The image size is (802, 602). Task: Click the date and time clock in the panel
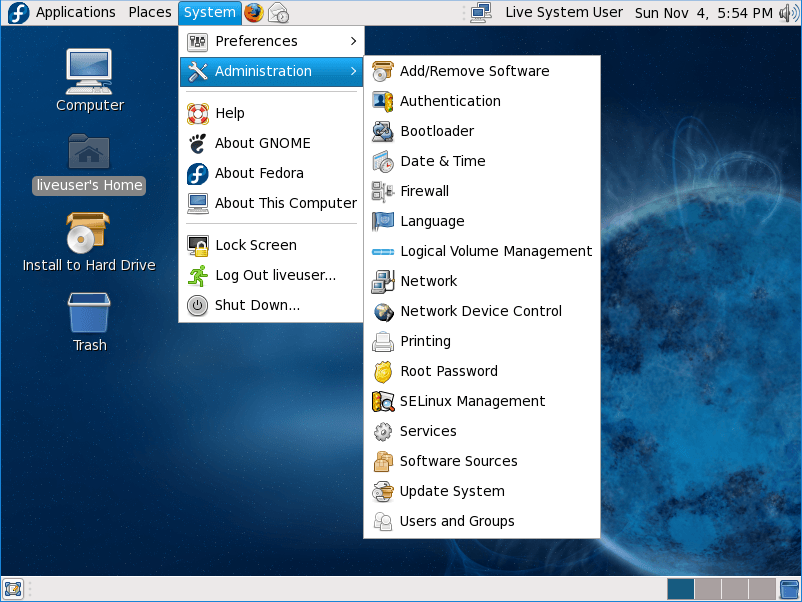[x=704, y=13]
